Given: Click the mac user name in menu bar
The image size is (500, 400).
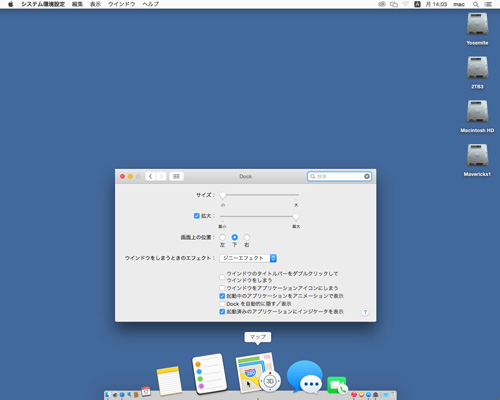Looking at the screenshot, I should [x=459, y=4].
